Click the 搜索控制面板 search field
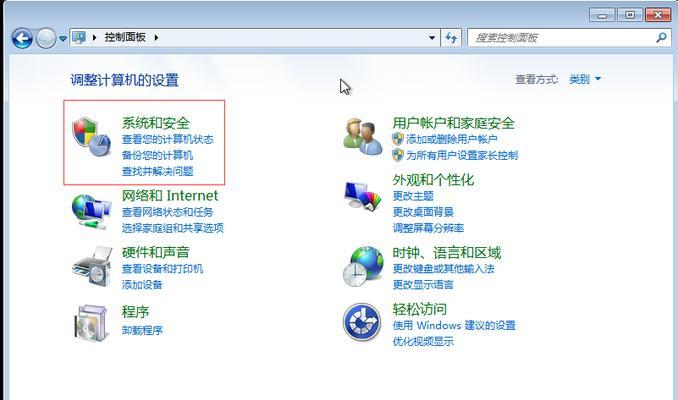The height and width of the screenshot is (400, 678). click(562, 38)
